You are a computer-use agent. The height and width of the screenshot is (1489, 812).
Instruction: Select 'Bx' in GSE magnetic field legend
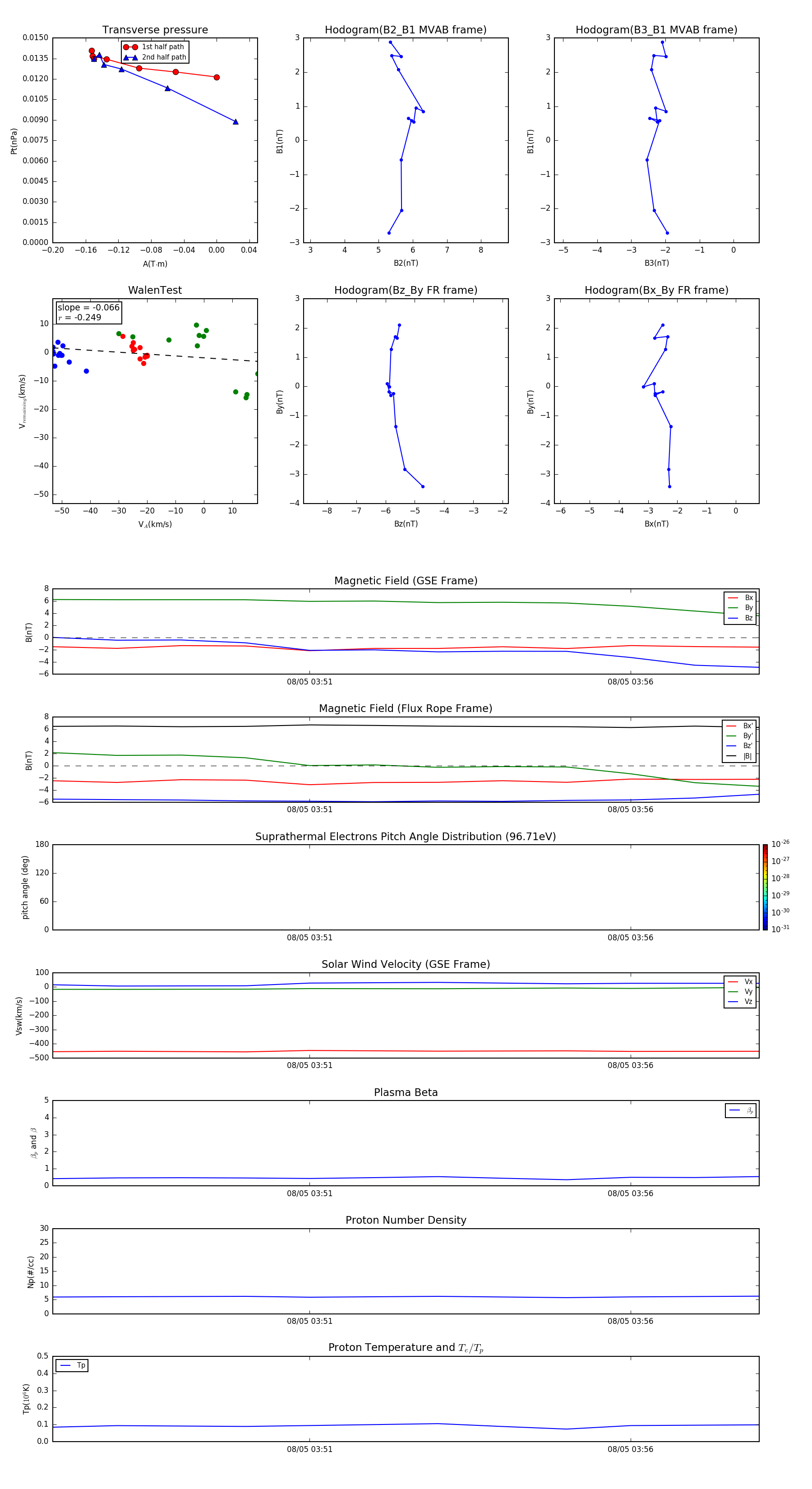coord(740,598)
